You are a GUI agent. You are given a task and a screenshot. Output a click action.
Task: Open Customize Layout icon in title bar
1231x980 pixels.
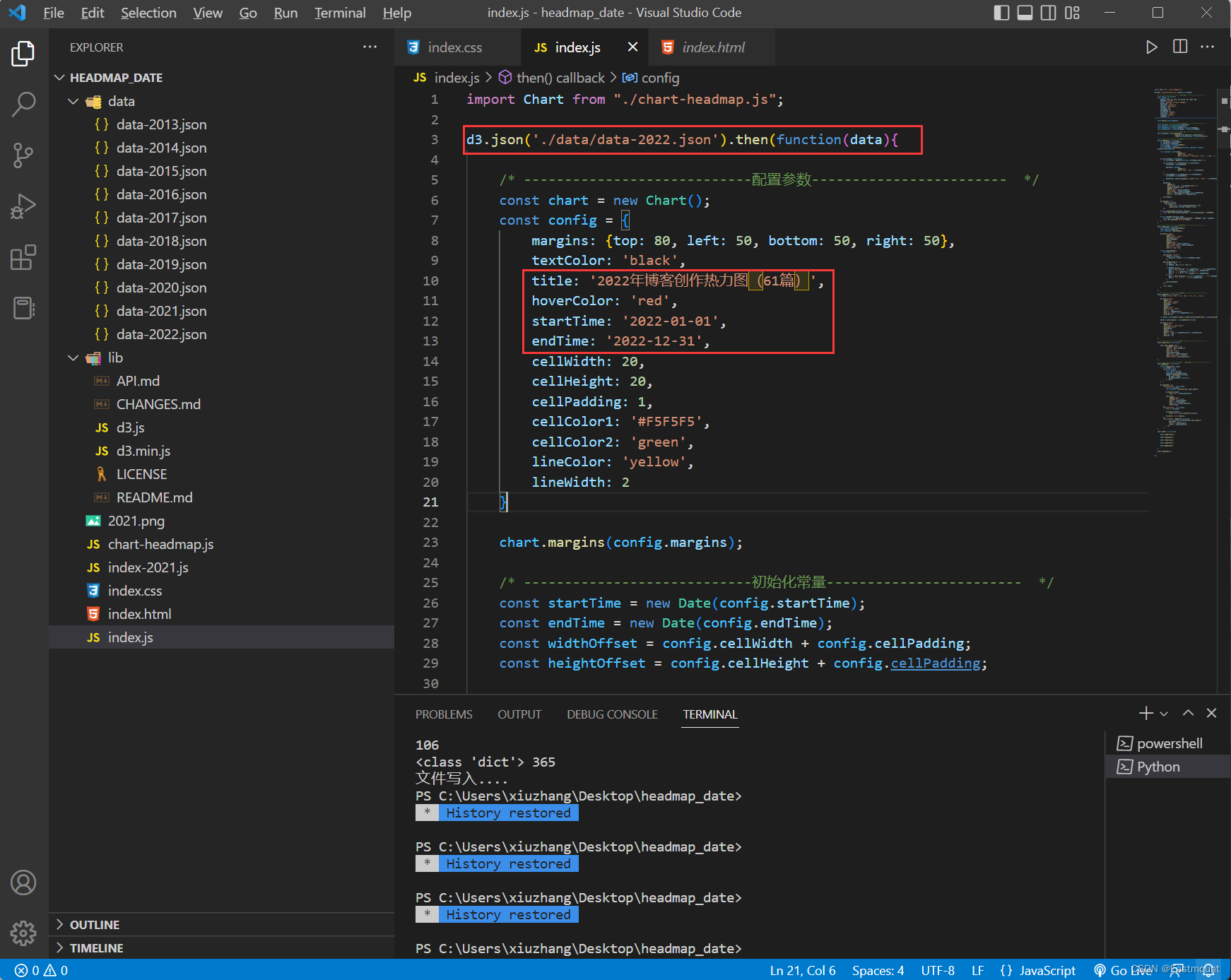point(1072,13)
